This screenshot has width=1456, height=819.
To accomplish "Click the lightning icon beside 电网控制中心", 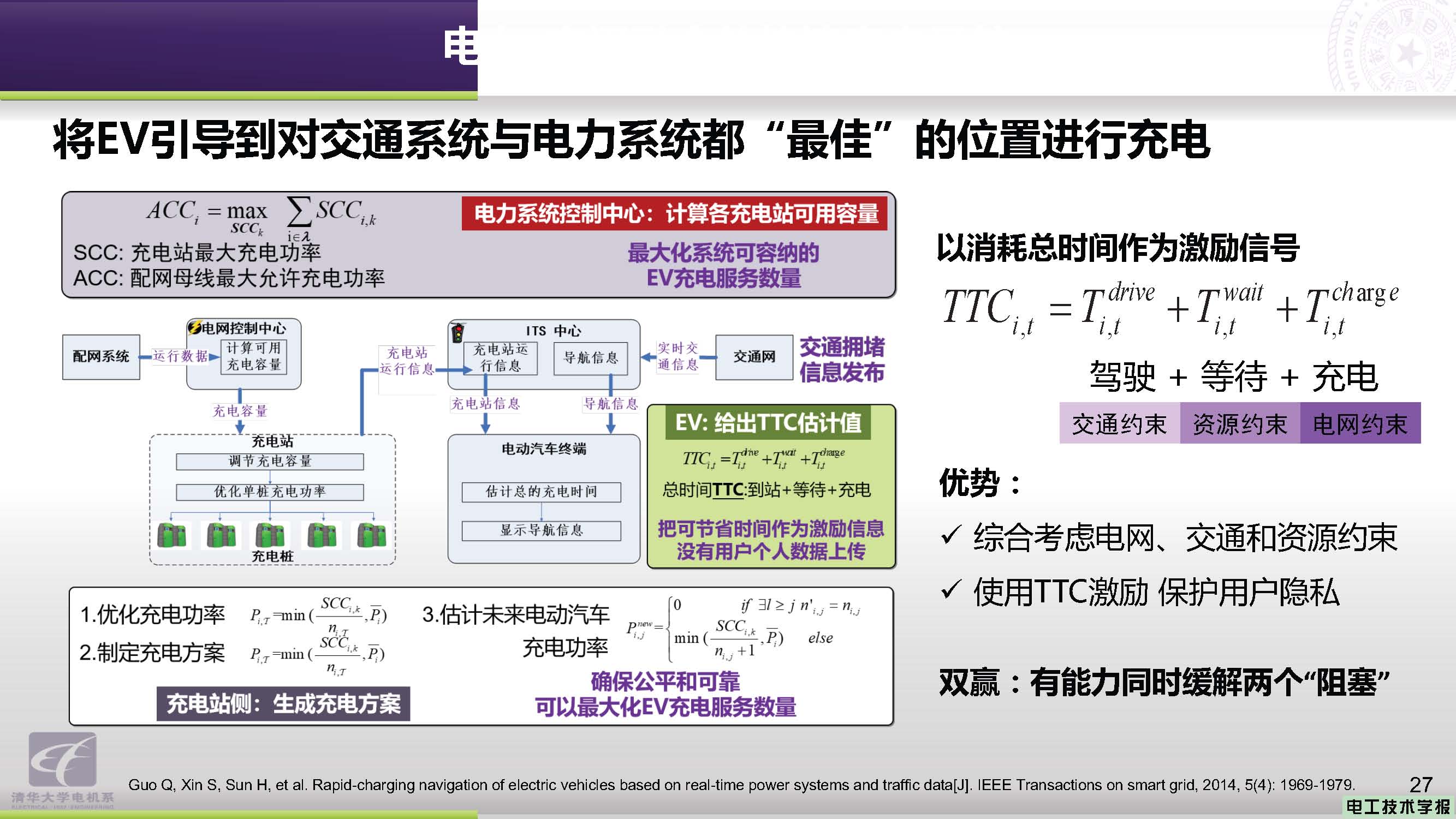I will (194, 327).
